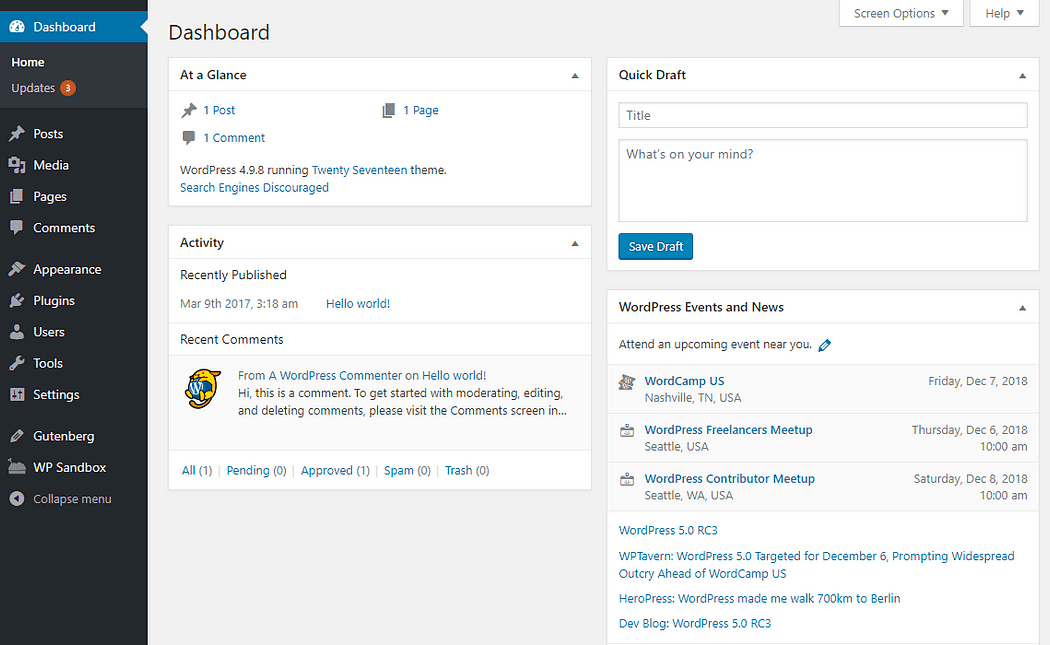Click the Quick Draft Title field
Image resolution: width=1050 pixels, height=645 pixels.
(822, 116)
